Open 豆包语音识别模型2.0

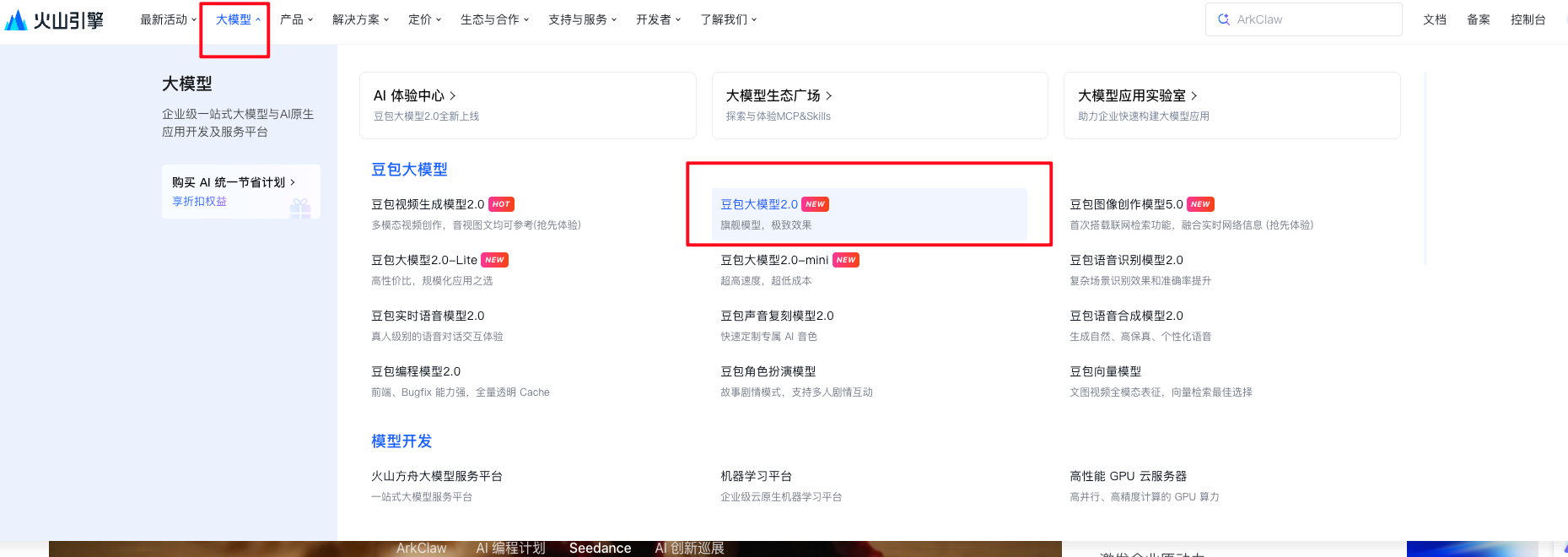point(1126,260)
